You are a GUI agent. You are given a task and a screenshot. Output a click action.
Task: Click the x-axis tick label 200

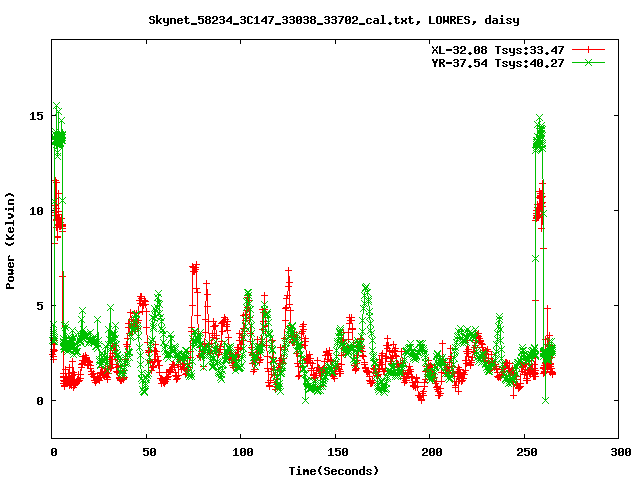pos(432,452)
